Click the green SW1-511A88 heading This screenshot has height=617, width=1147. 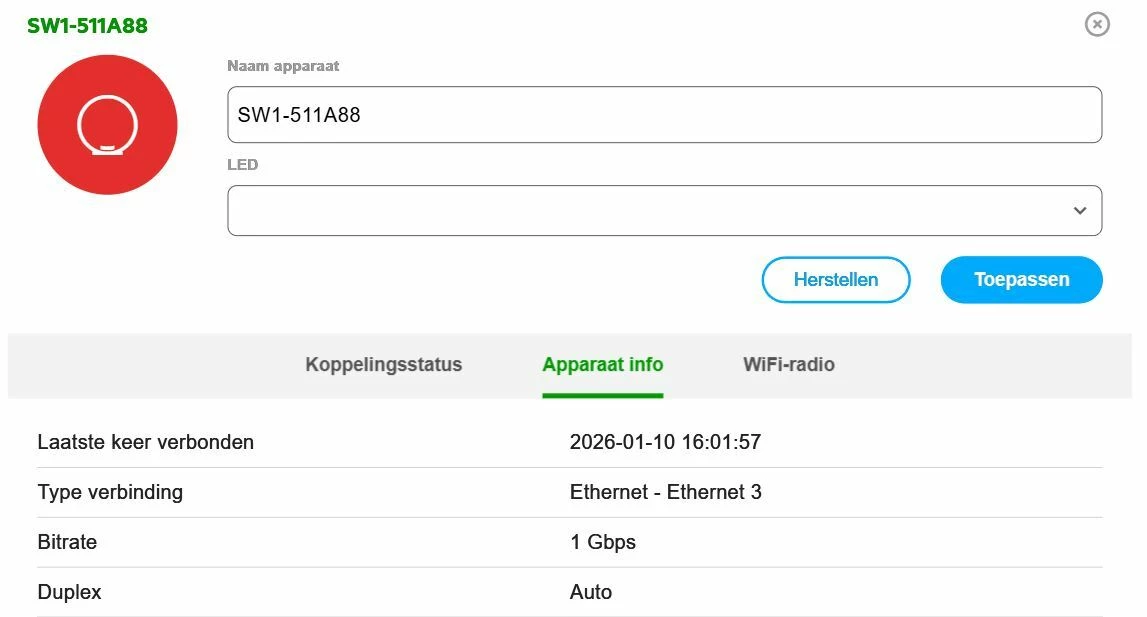[x=87, y=26]
